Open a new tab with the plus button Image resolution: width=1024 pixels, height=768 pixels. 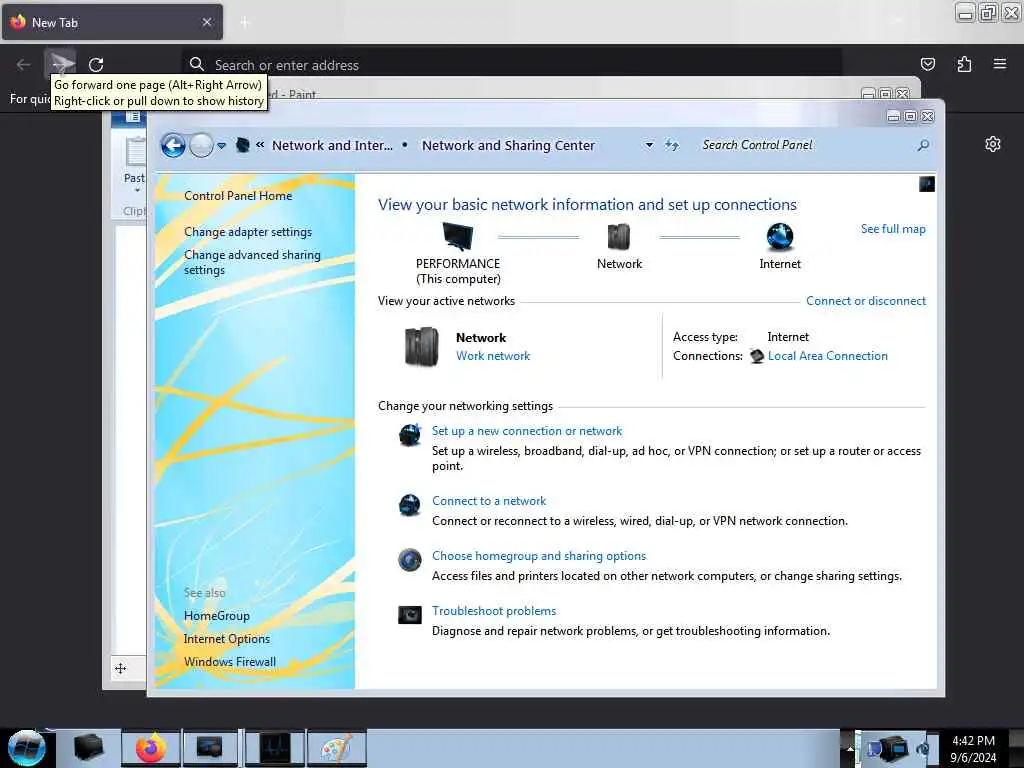[x=245, y=23]
